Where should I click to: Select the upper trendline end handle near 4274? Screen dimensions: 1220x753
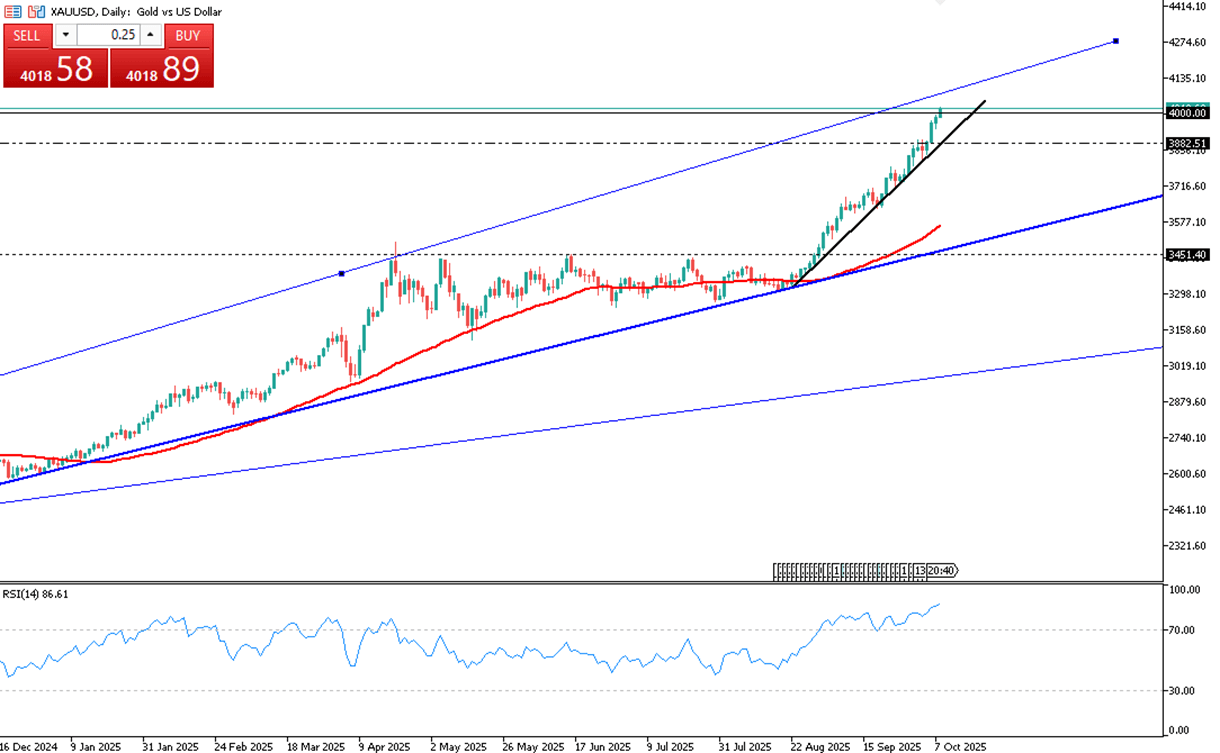pos(1115,41)
